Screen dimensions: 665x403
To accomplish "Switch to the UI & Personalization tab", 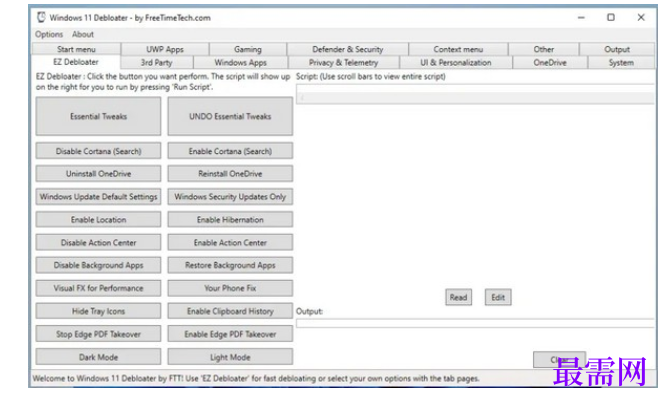I will click(456, 62).
